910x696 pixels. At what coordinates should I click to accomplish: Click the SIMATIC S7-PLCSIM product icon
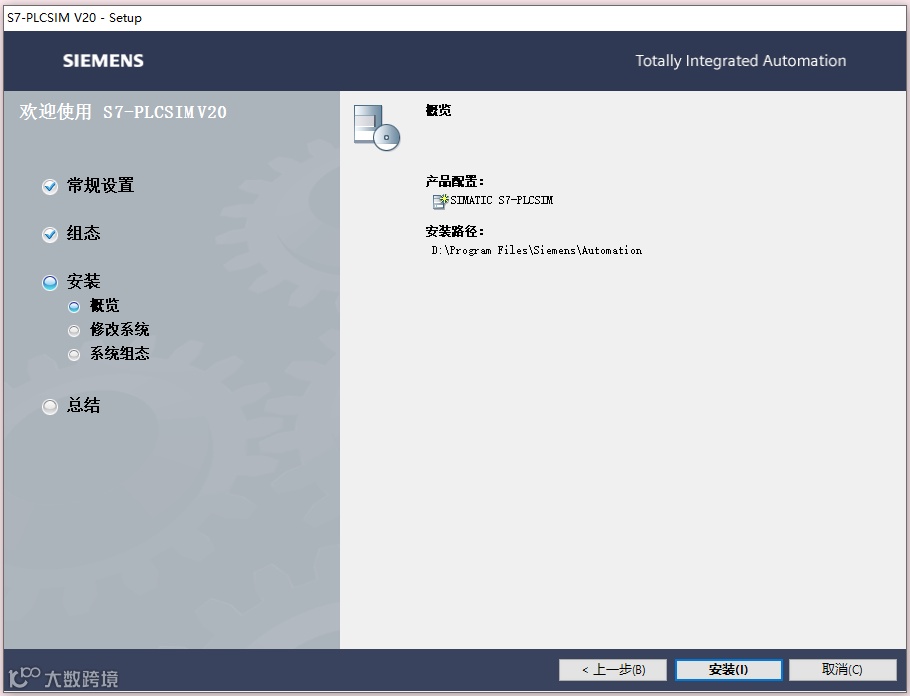pyautogui.click(x=440, y=201)
